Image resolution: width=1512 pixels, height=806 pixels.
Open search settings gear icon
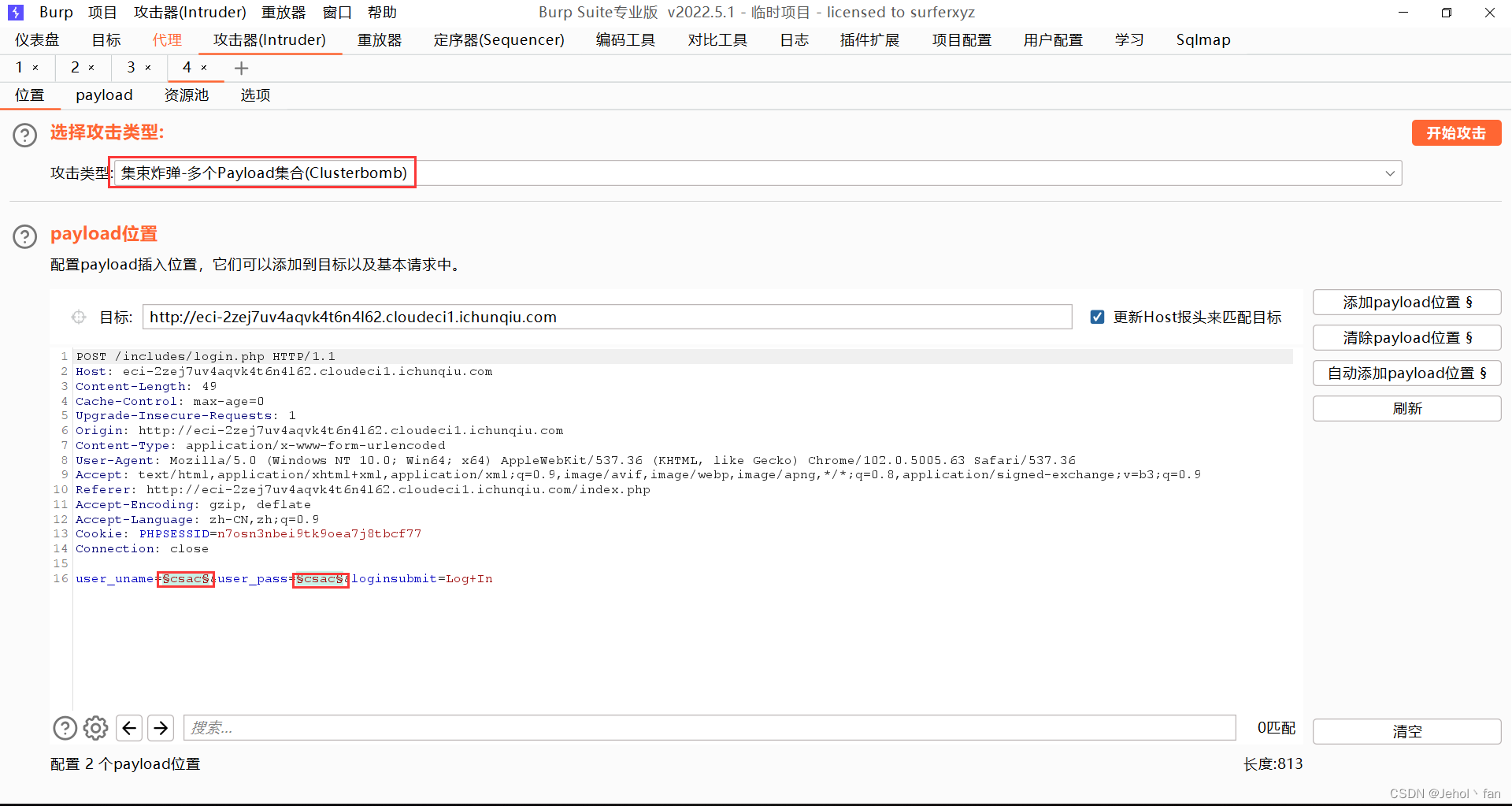[96, 727]
